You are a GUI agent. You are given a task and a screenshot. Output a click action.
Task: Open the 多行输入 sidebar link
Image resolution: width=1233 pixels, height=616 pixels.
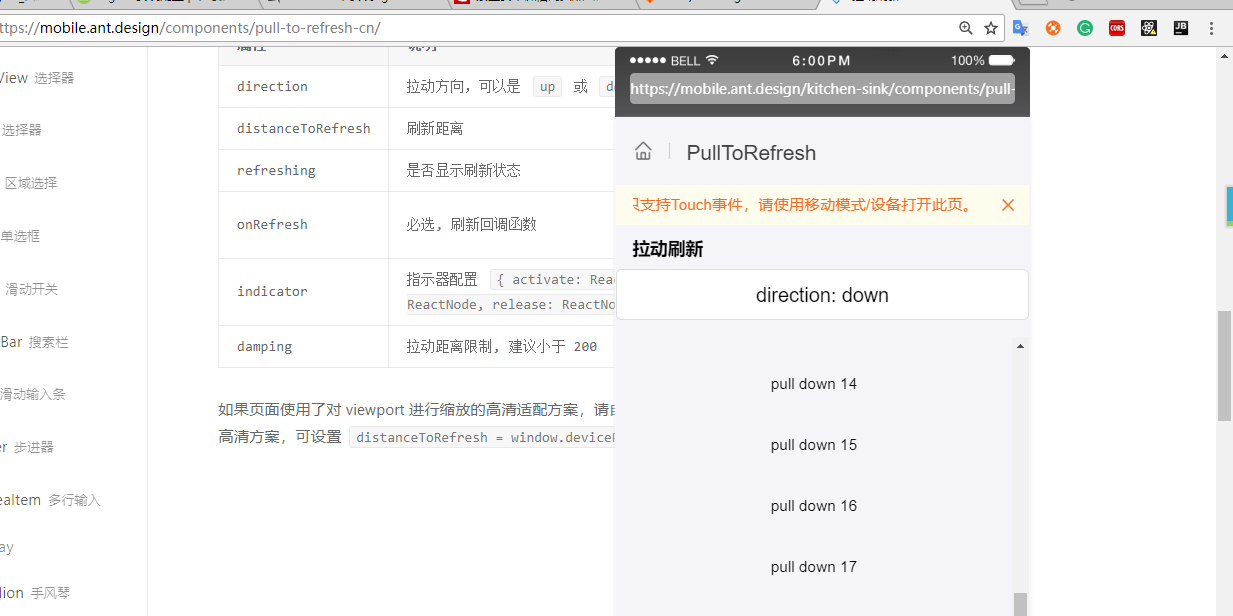[x=50, y=500]
